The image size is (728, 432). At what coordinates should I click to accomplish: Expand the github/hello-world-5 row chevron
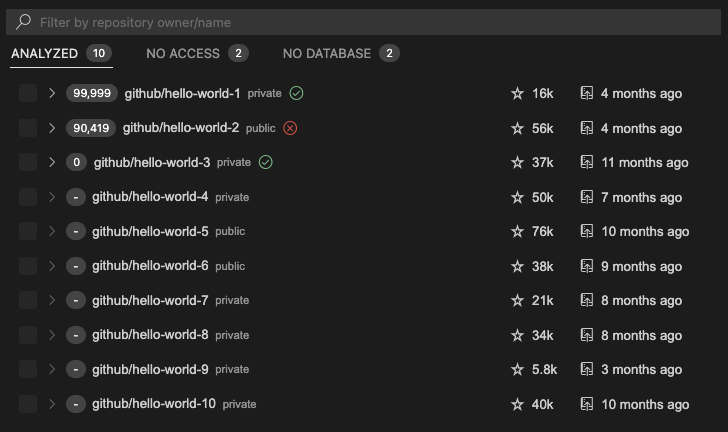(52, 231)
